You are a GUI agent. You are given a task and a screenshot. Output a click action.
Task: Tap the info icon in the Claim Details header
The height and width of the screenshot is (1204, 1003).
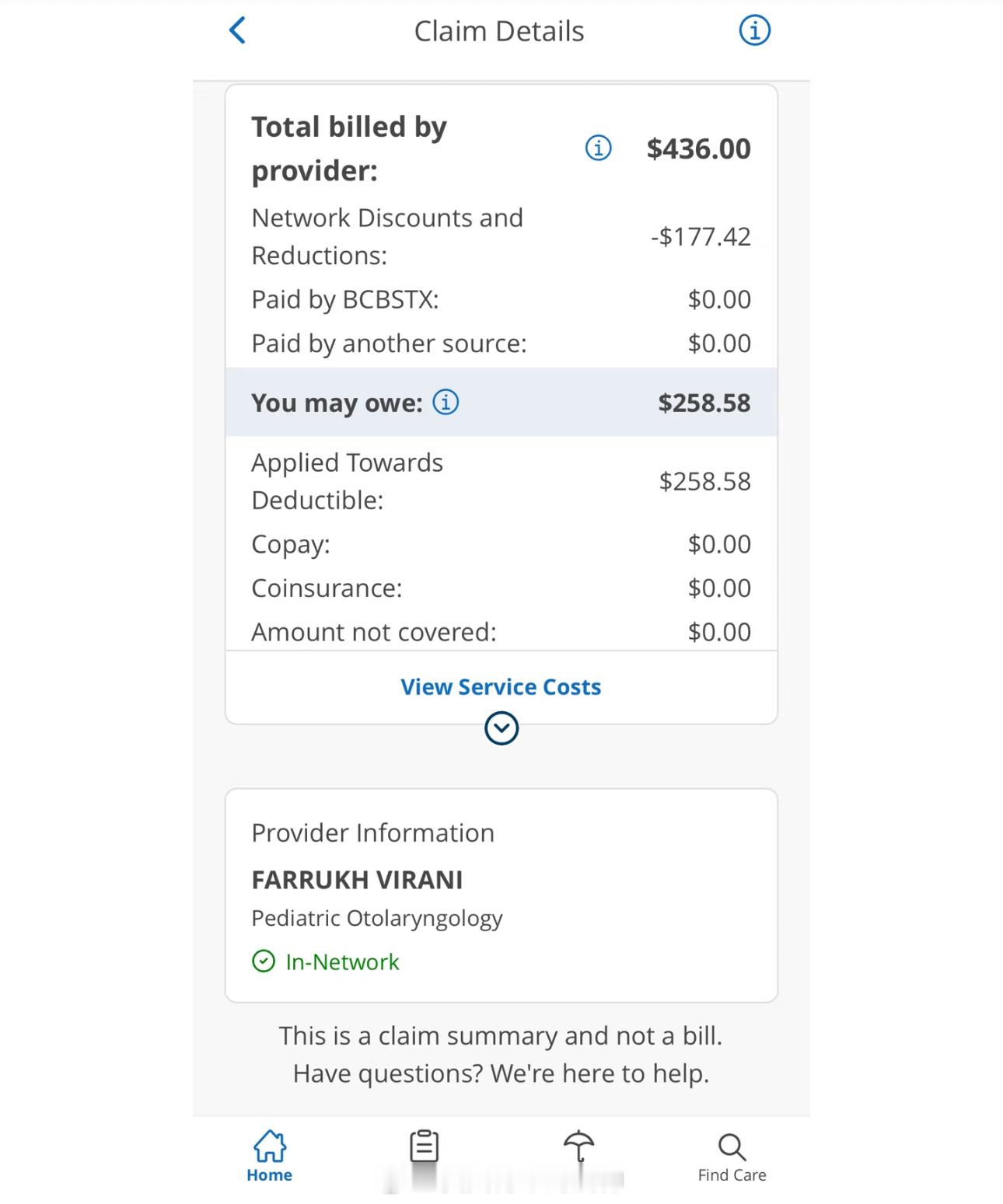coord(754,31)
